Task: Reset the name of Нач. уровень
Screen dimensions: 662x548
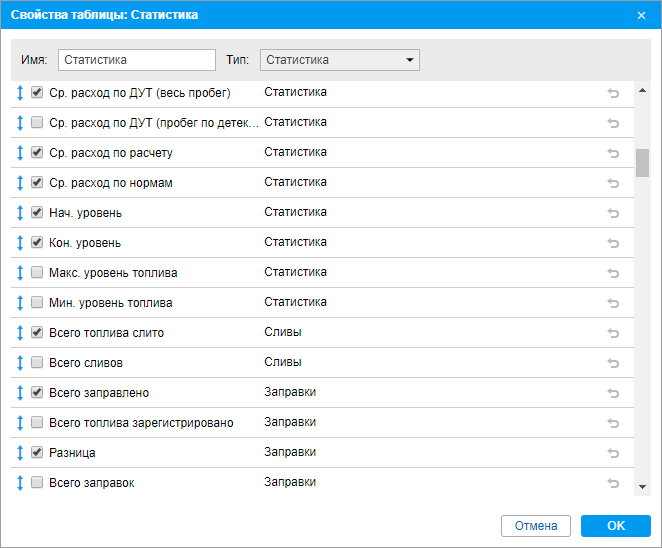Action: [x=613, y=213]
